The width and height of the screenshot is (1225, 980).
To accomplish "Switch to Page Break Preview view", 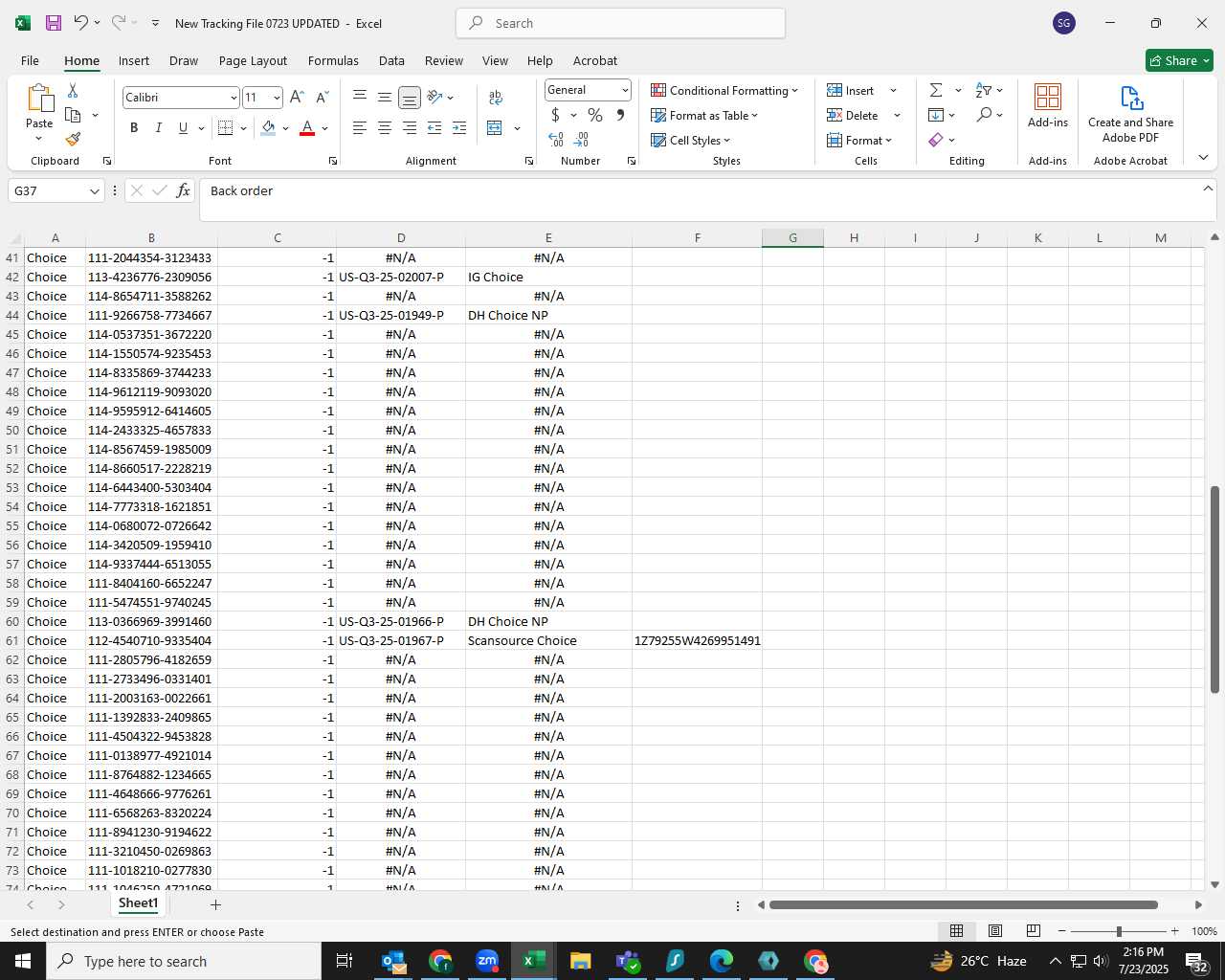I will click(1033, 931).
